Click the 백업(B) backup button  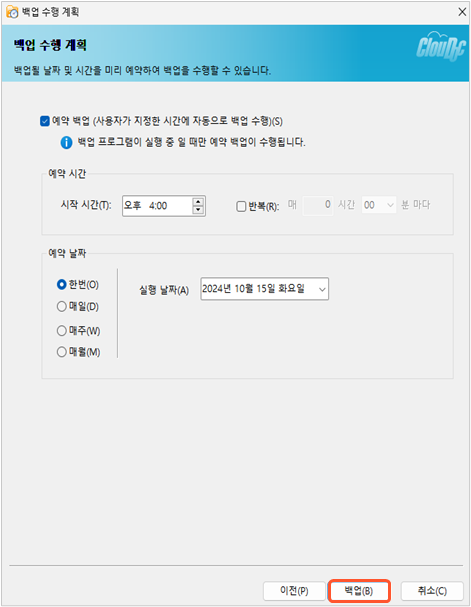point(359,591)
